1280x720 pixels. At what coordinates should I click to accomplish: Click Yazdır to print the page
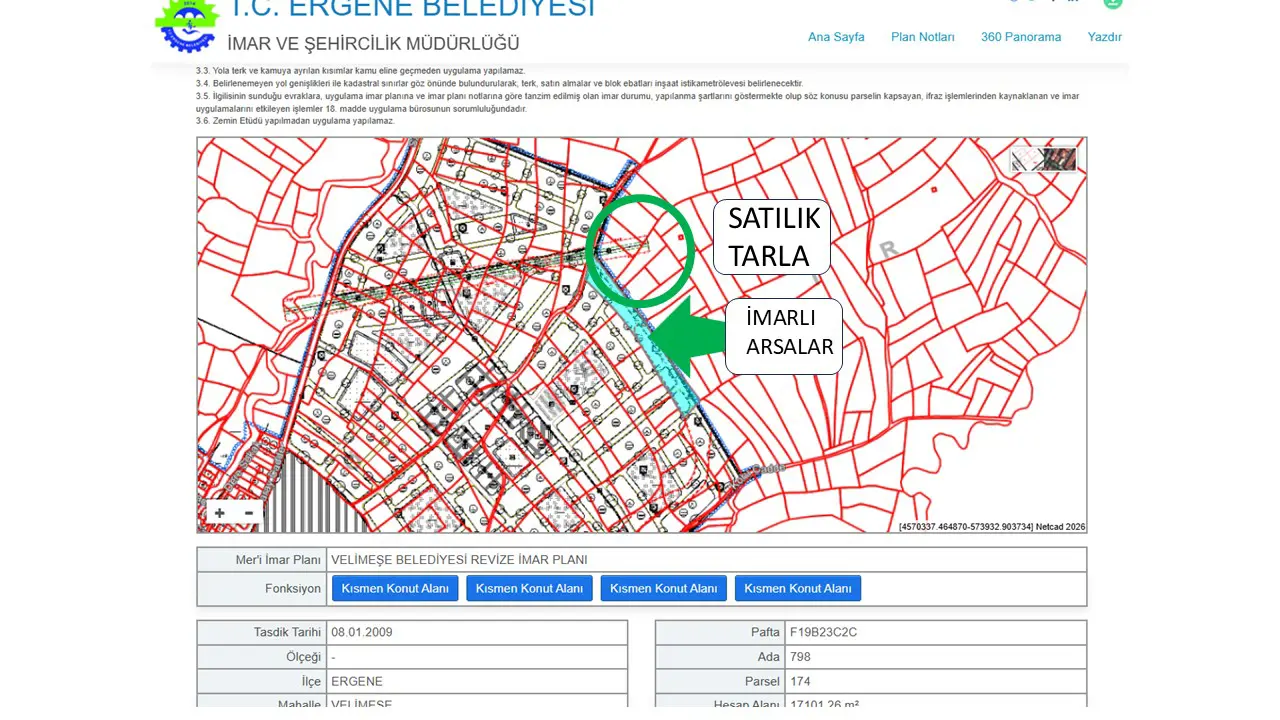click(x=1105, y=37)
